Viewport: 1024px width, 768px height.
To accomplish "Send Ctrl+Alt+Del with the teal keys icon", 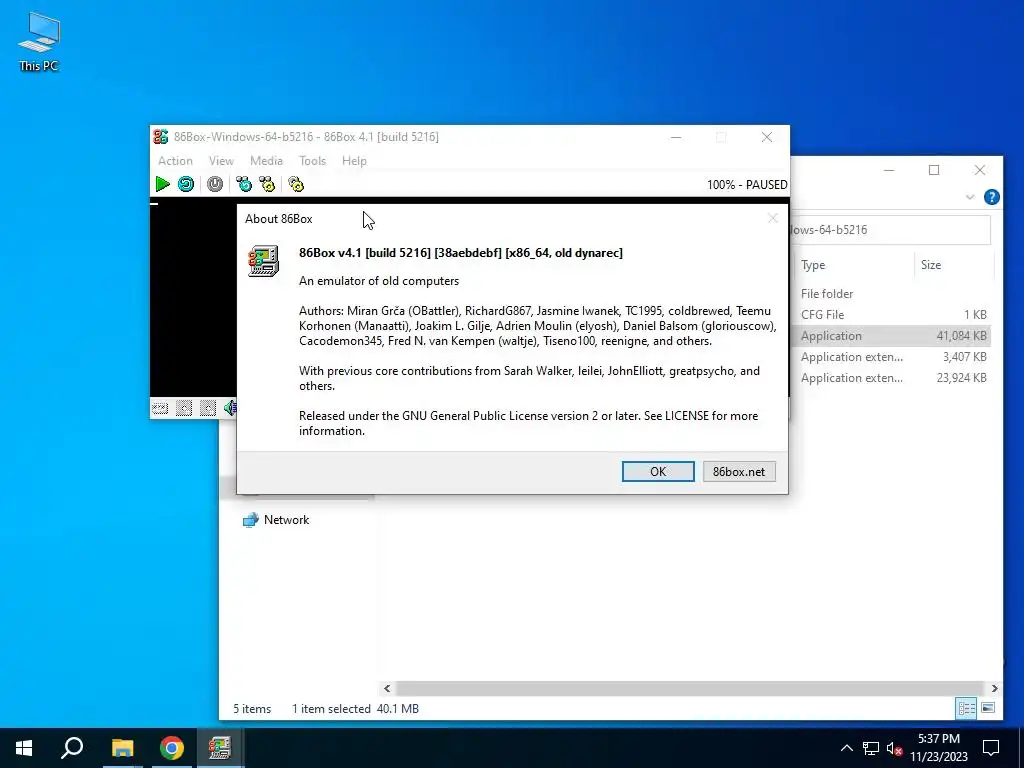I will tap(244, 184).
